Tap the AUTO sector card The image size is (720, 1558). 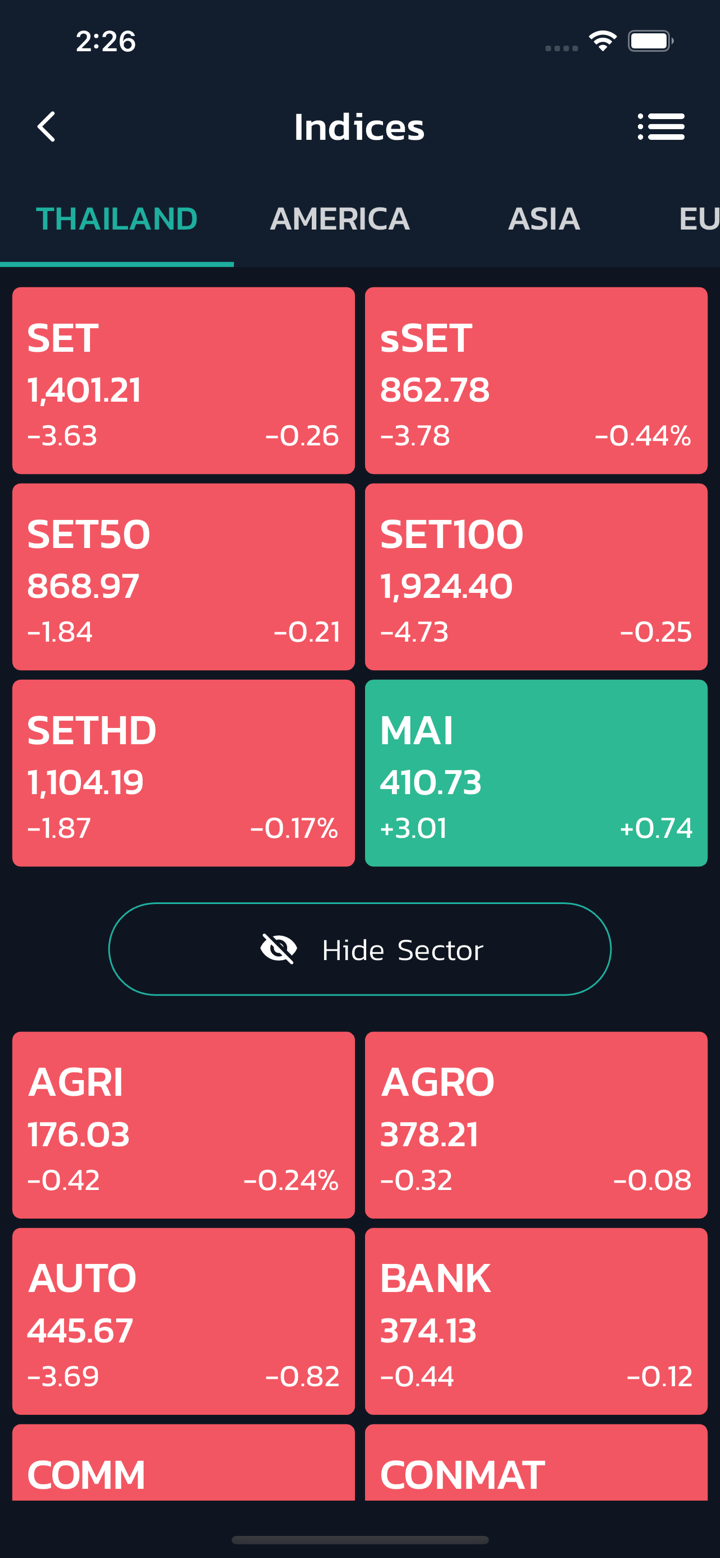click(x=183, y=1321)
